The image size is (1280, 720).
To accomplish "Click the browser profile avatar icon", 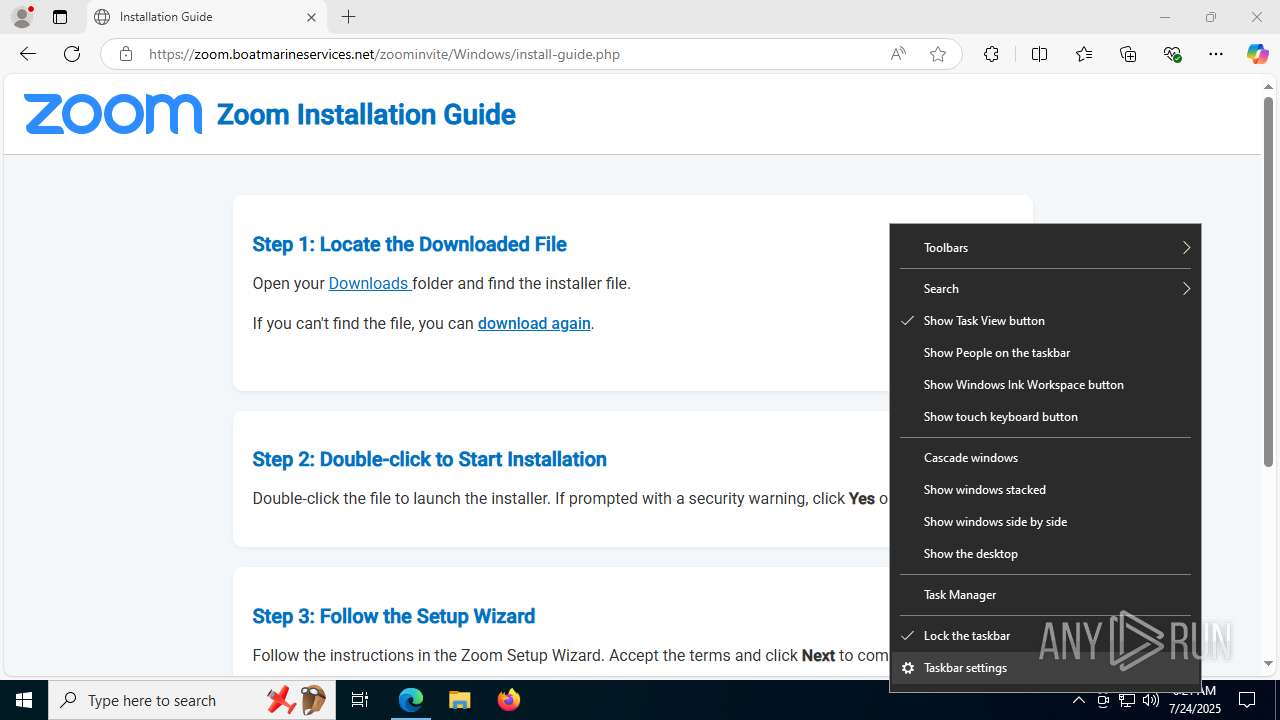I will [x=22, y=17].
